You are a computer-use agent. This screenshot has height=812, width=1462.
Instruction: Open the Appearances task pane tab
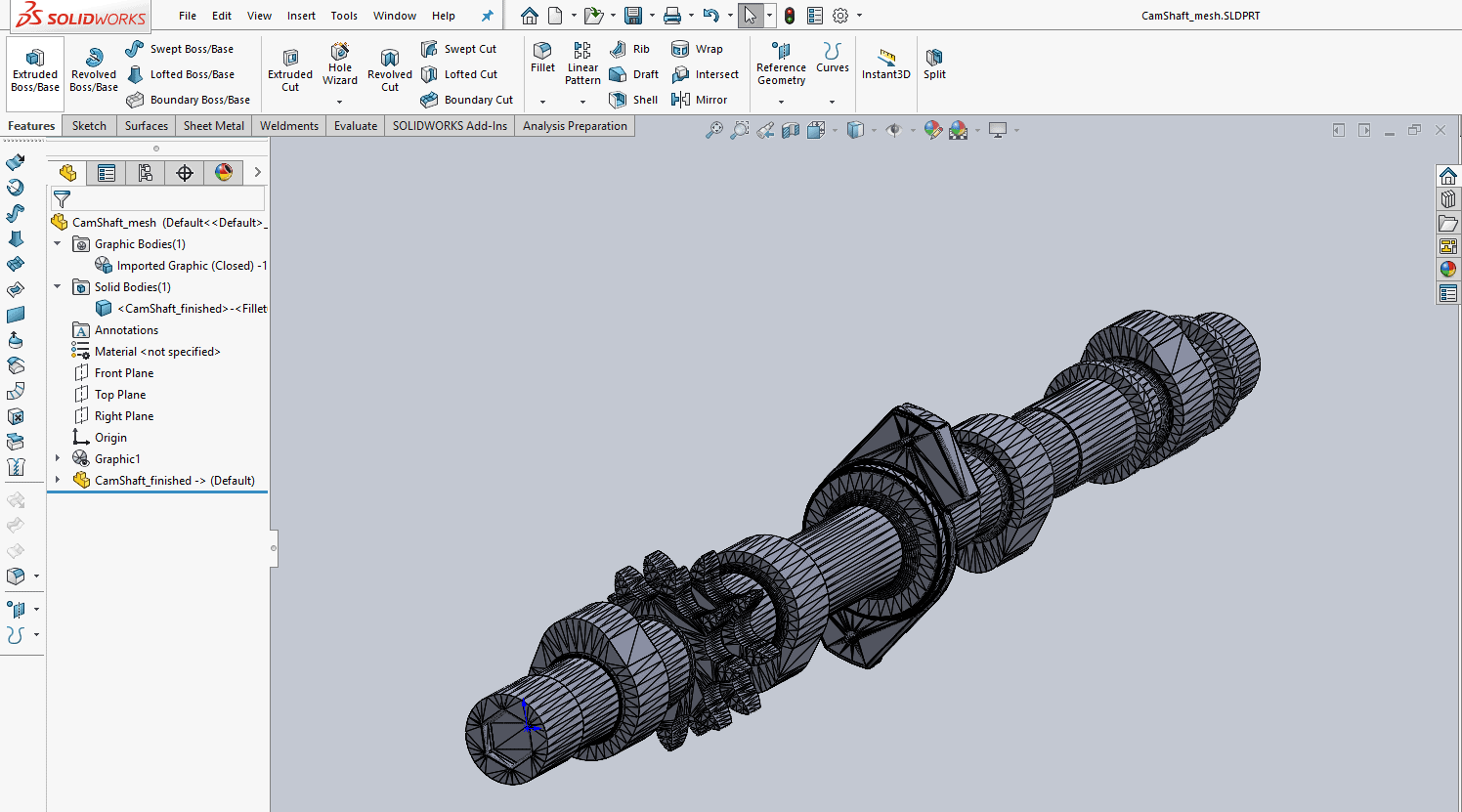1448,270
